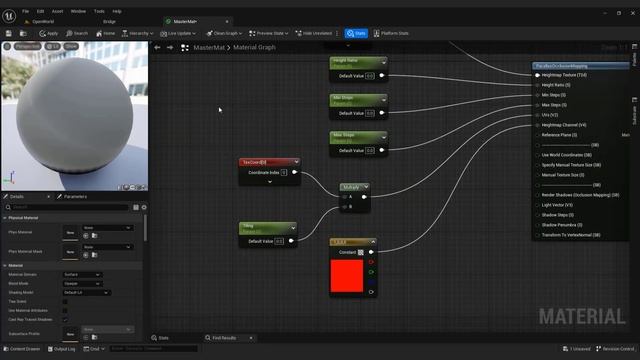Screen dimensions: 640x360
Task: Toggle Hide Unrelated nodes
Action: [x=313, y=33]
